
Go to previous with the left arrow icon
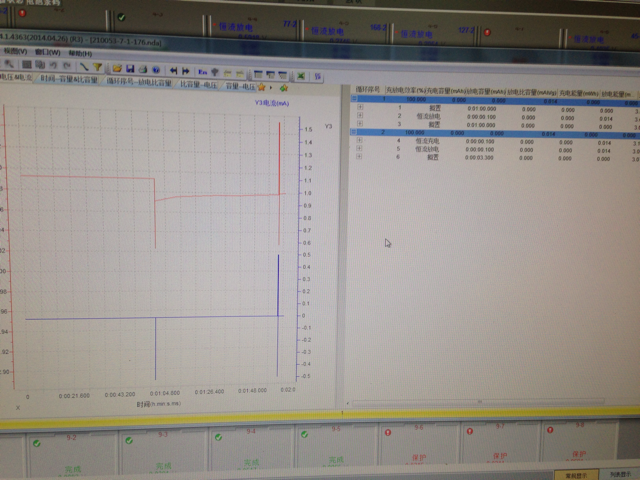173,71
